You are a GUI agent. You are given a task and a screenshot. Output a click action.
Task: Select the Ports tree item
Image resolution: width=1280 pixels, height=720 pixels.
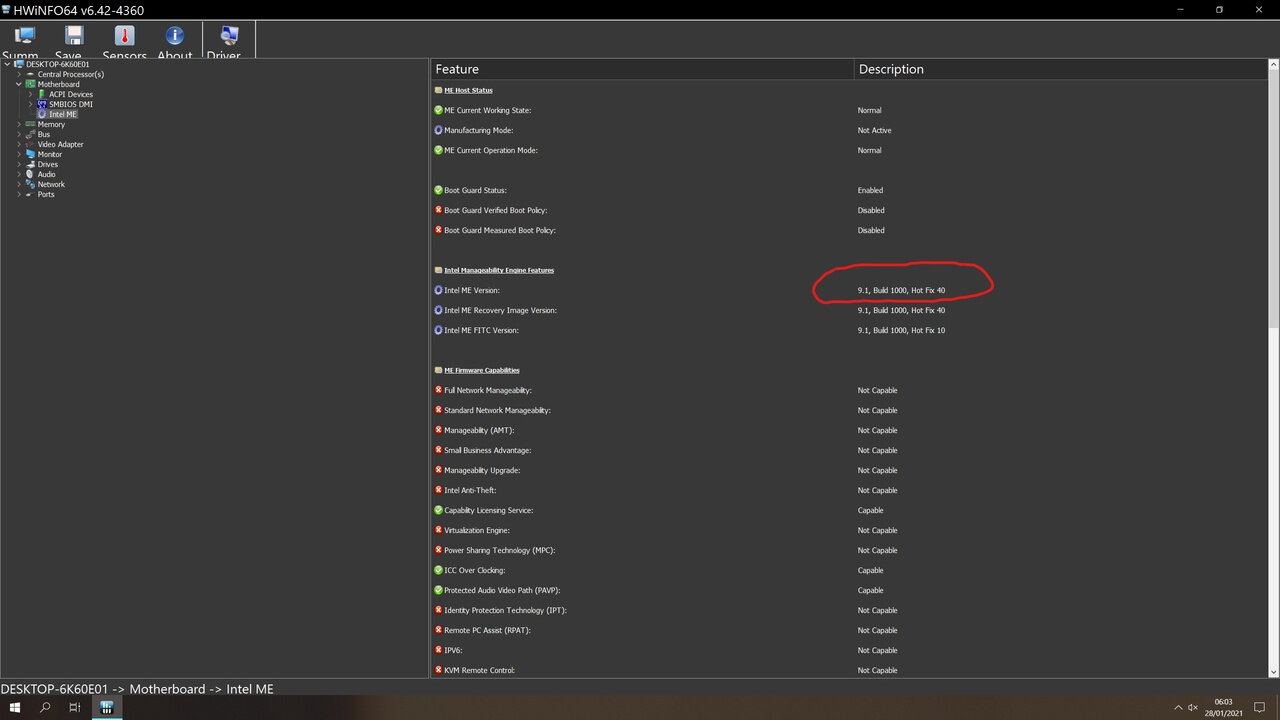click(46, 194)
